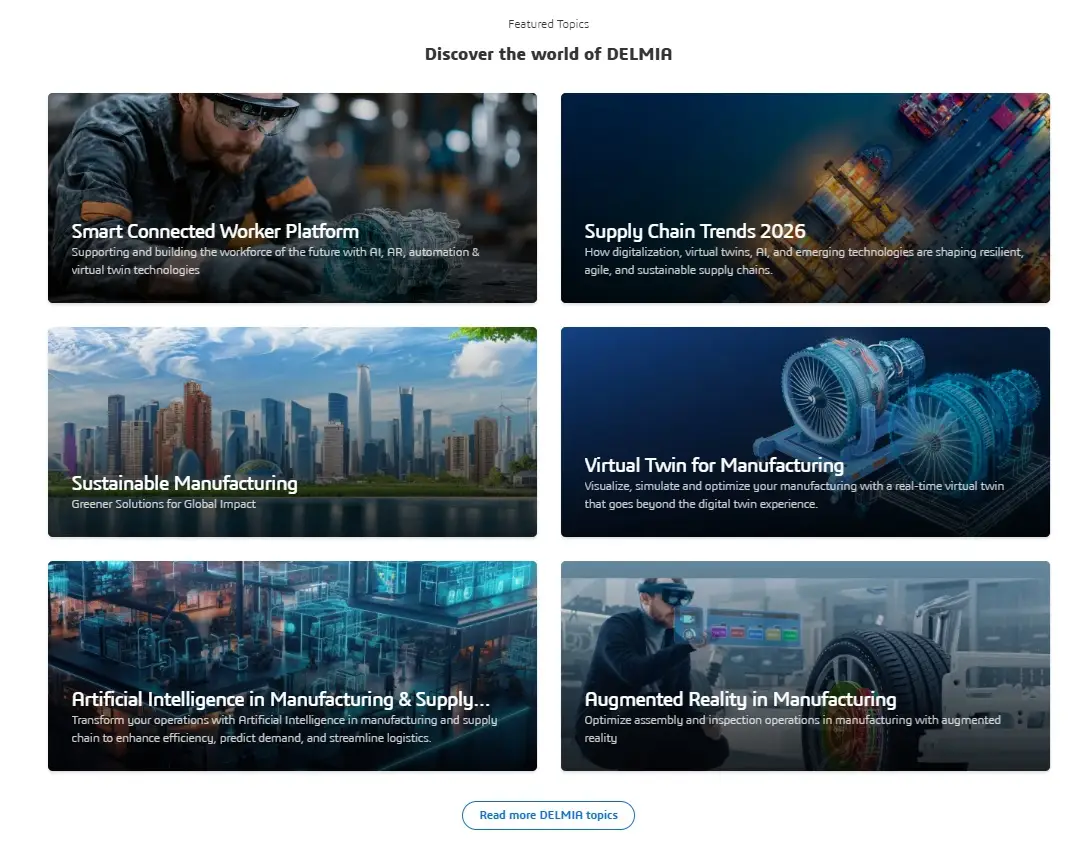This screenshot has height=849, width=1090.
Task: Click text 'Optimize assembly and inspection operations'
Action: (x=701, y=720)
